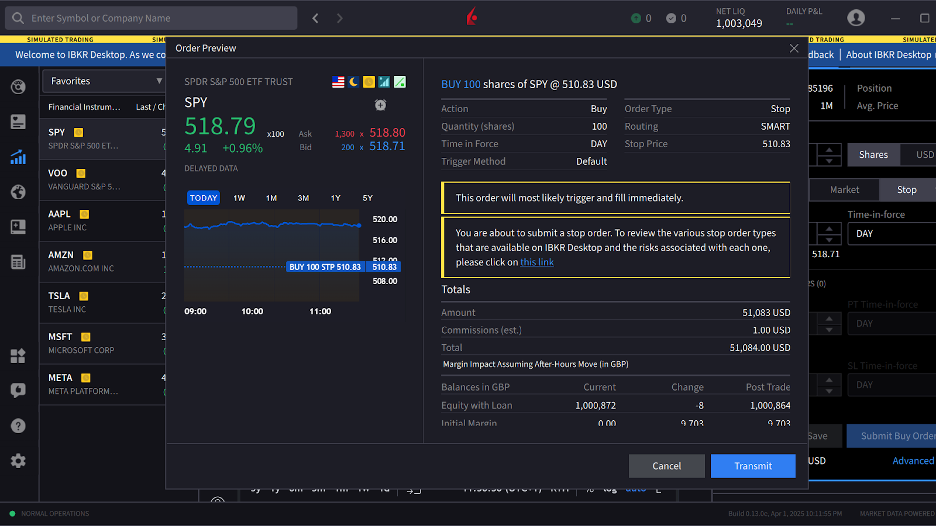The image size is (936, 526).
Task: Open the account statement sidebar icon
Action: pyautogui.click(x=18, y=122)
